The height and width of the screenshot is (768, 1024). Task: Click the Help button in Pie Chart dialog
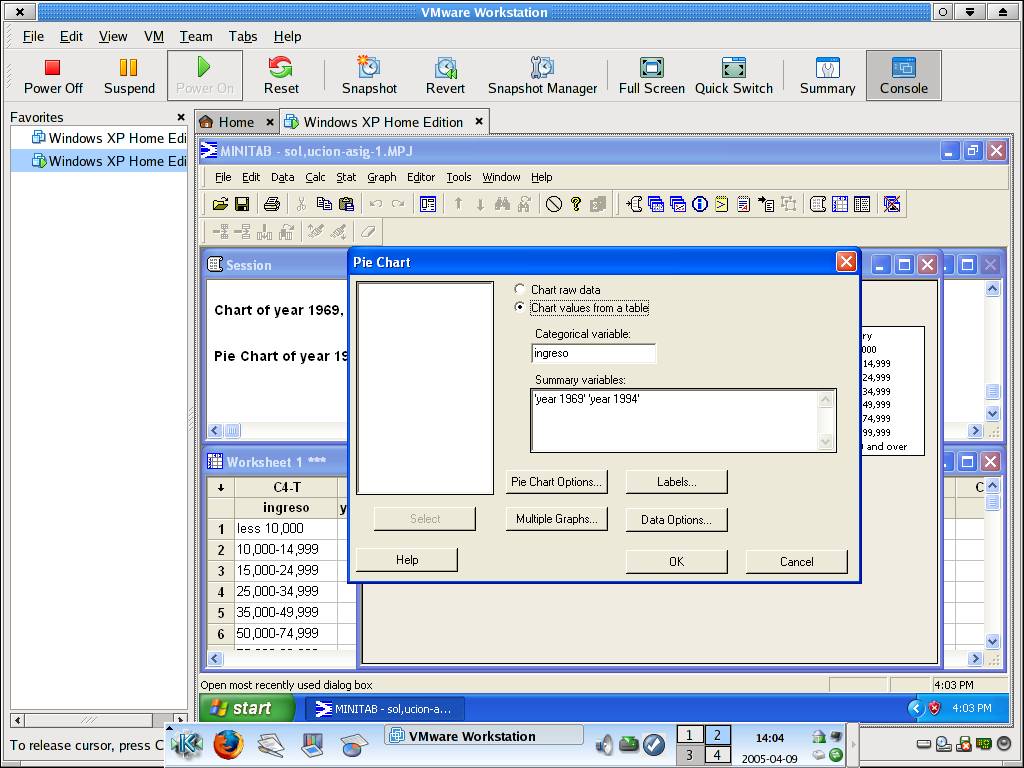(407, 560)
